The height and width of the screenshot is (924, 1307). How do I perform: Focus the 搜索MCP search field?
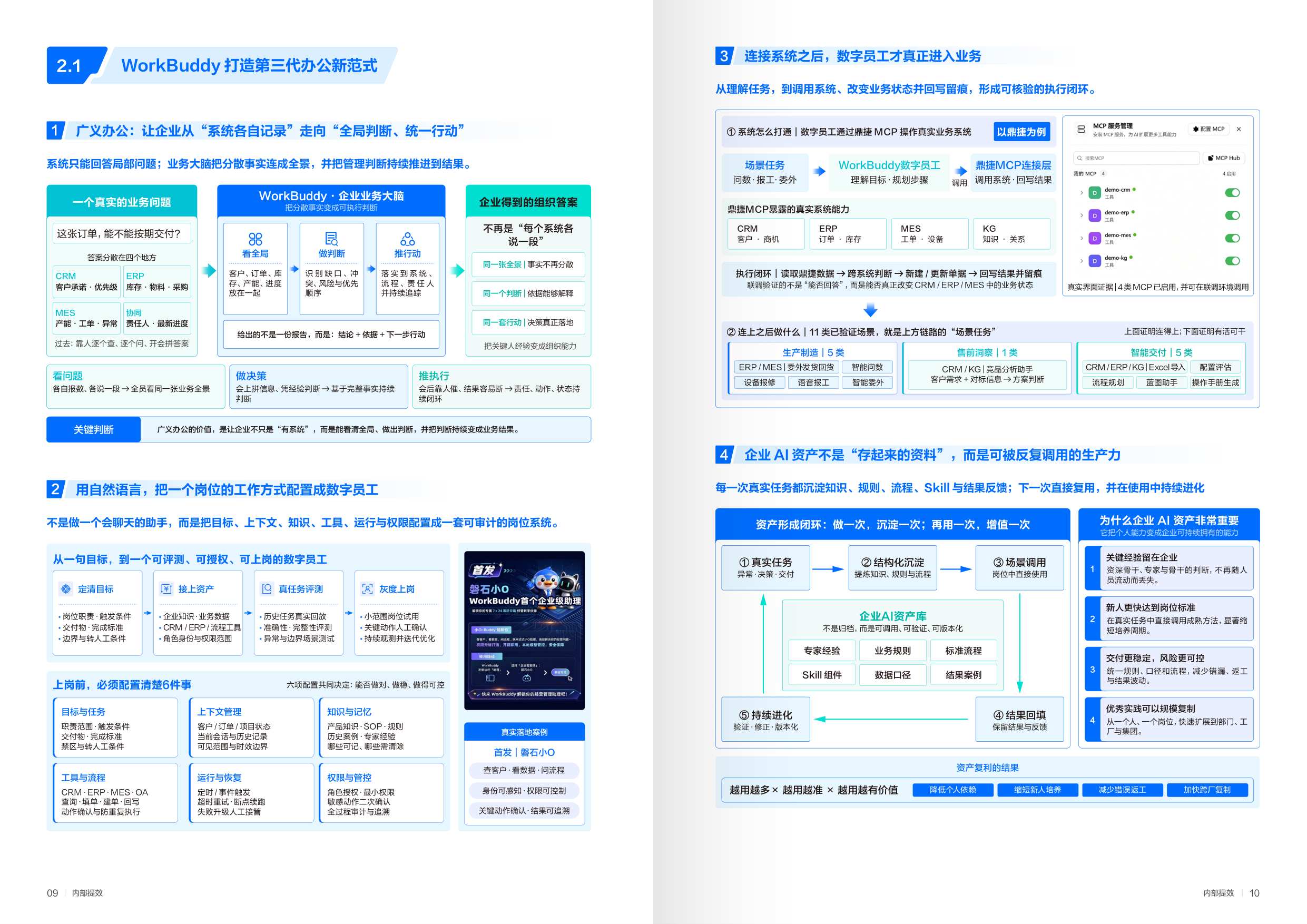pos(1136,158)
